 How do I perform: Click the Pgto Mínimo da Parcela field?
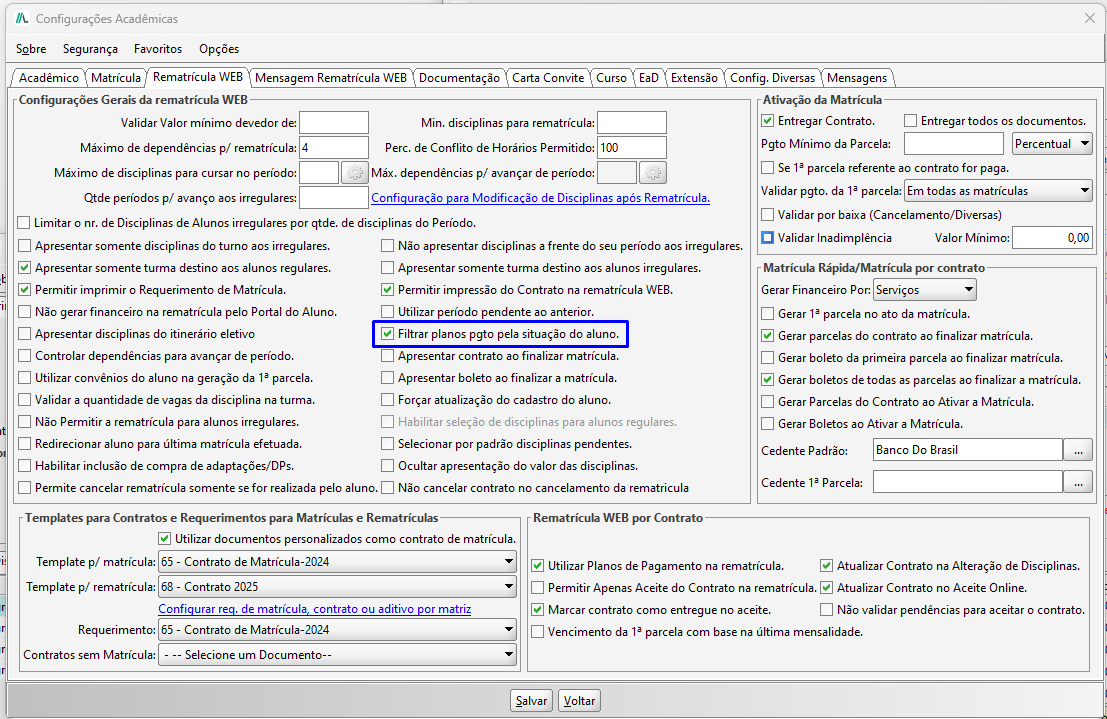tap(954, 144)
